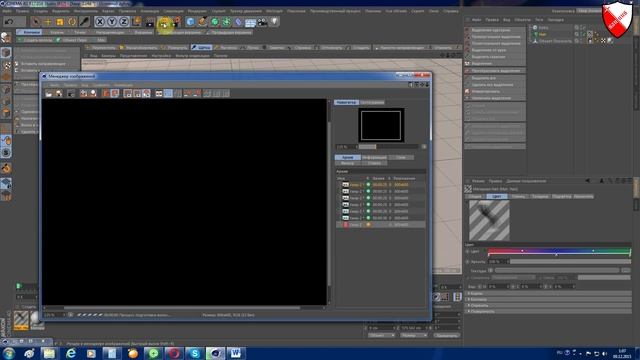This screenshot has width=640, height=360.
Task: Select the Move tool in the main toolbar
Action: 48,21
